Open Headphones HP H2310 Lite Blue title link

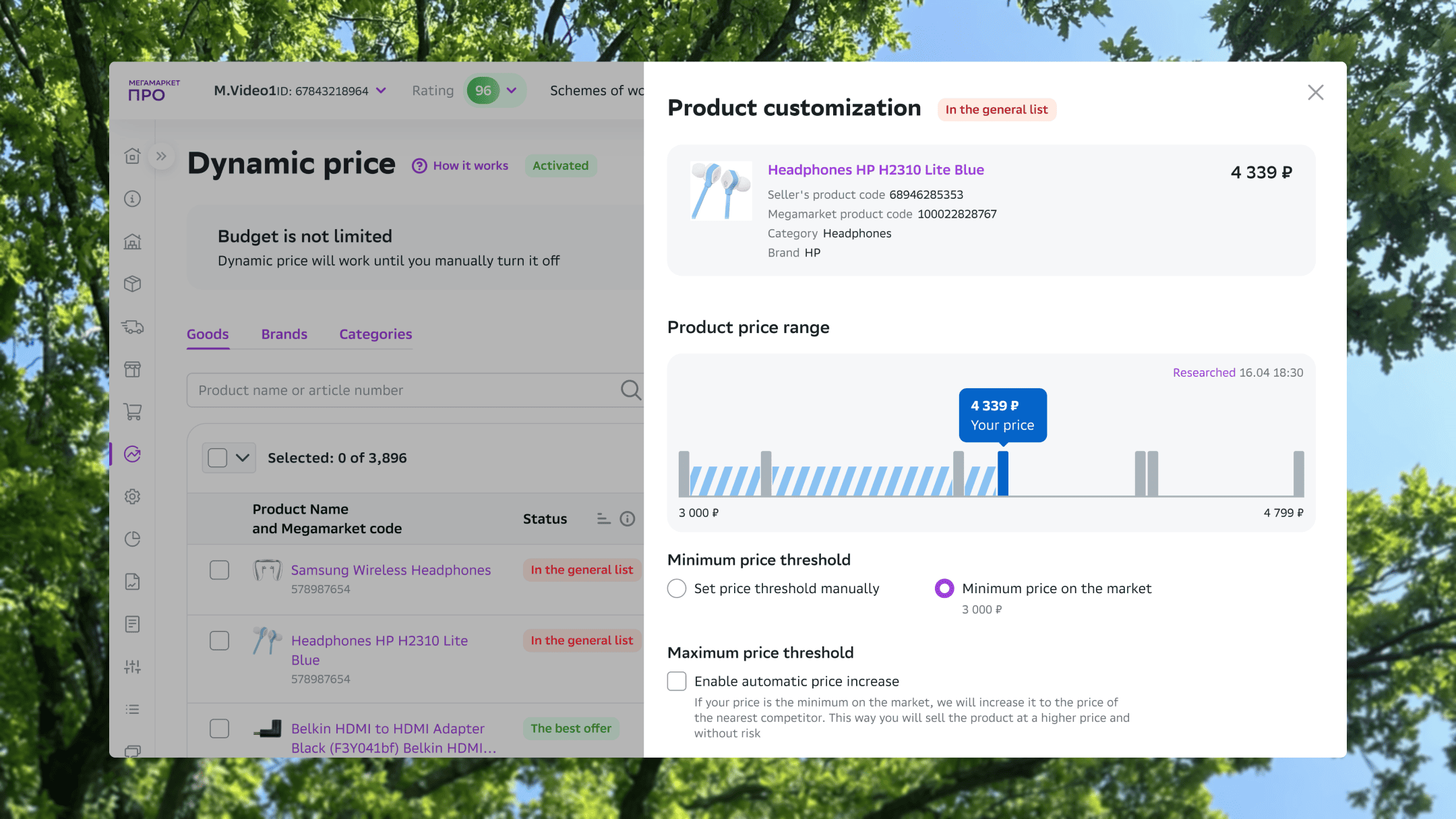click(876, 170)
